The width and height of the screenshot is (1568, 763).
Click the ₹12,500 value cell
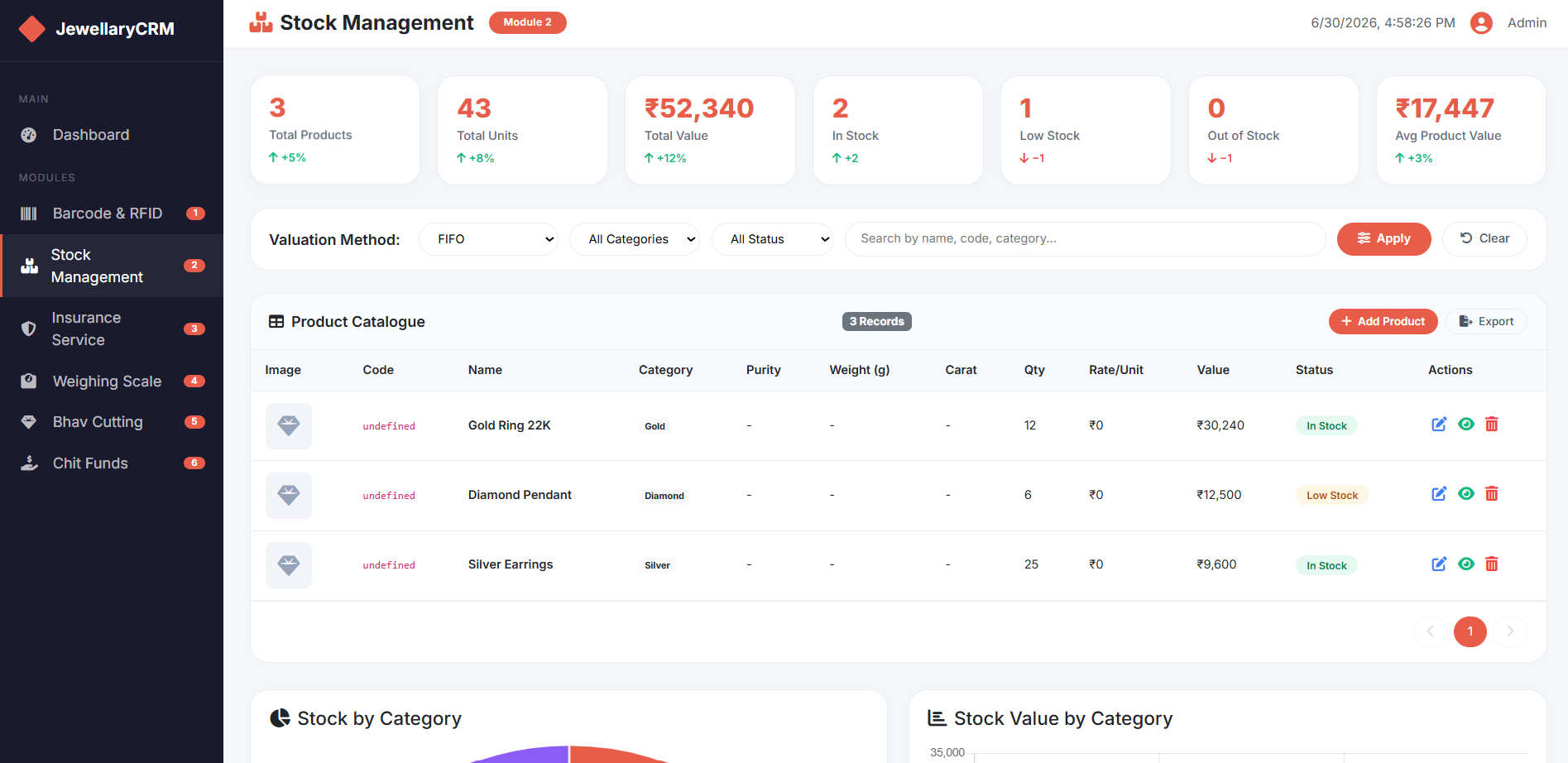1219,495
